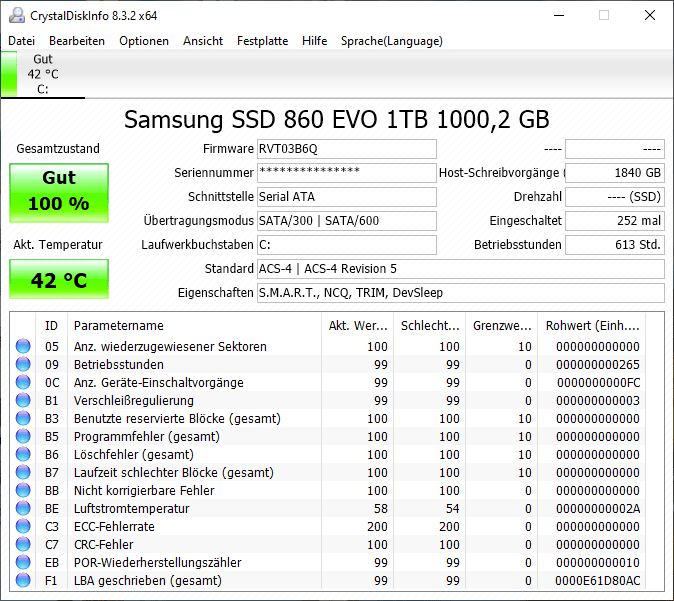
Task: Click status icon of row BE Luftstromtemperatur
Action: tap(23, 508)
